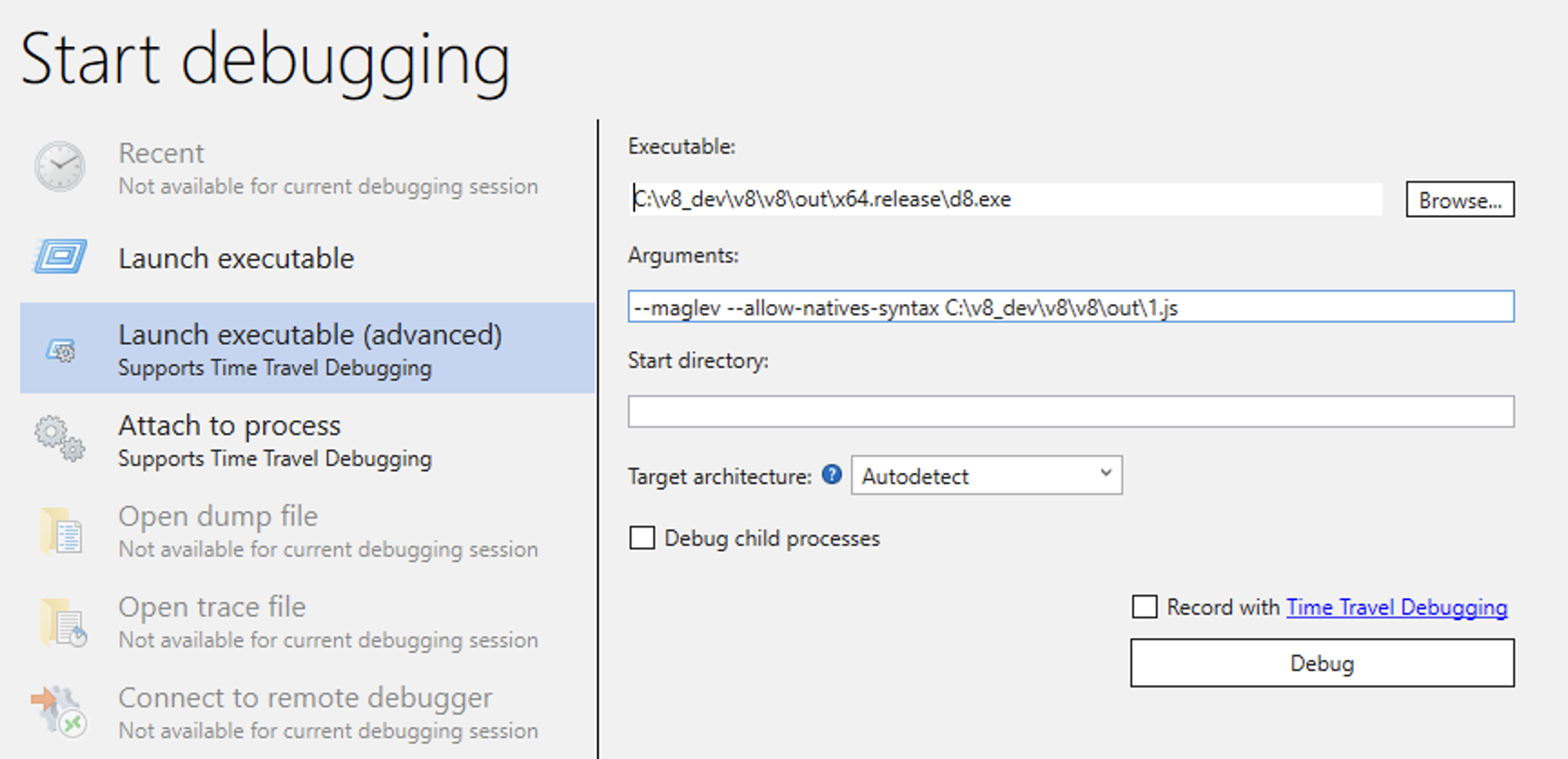Click the Attach to process gears icon

(x=60, y=439)
